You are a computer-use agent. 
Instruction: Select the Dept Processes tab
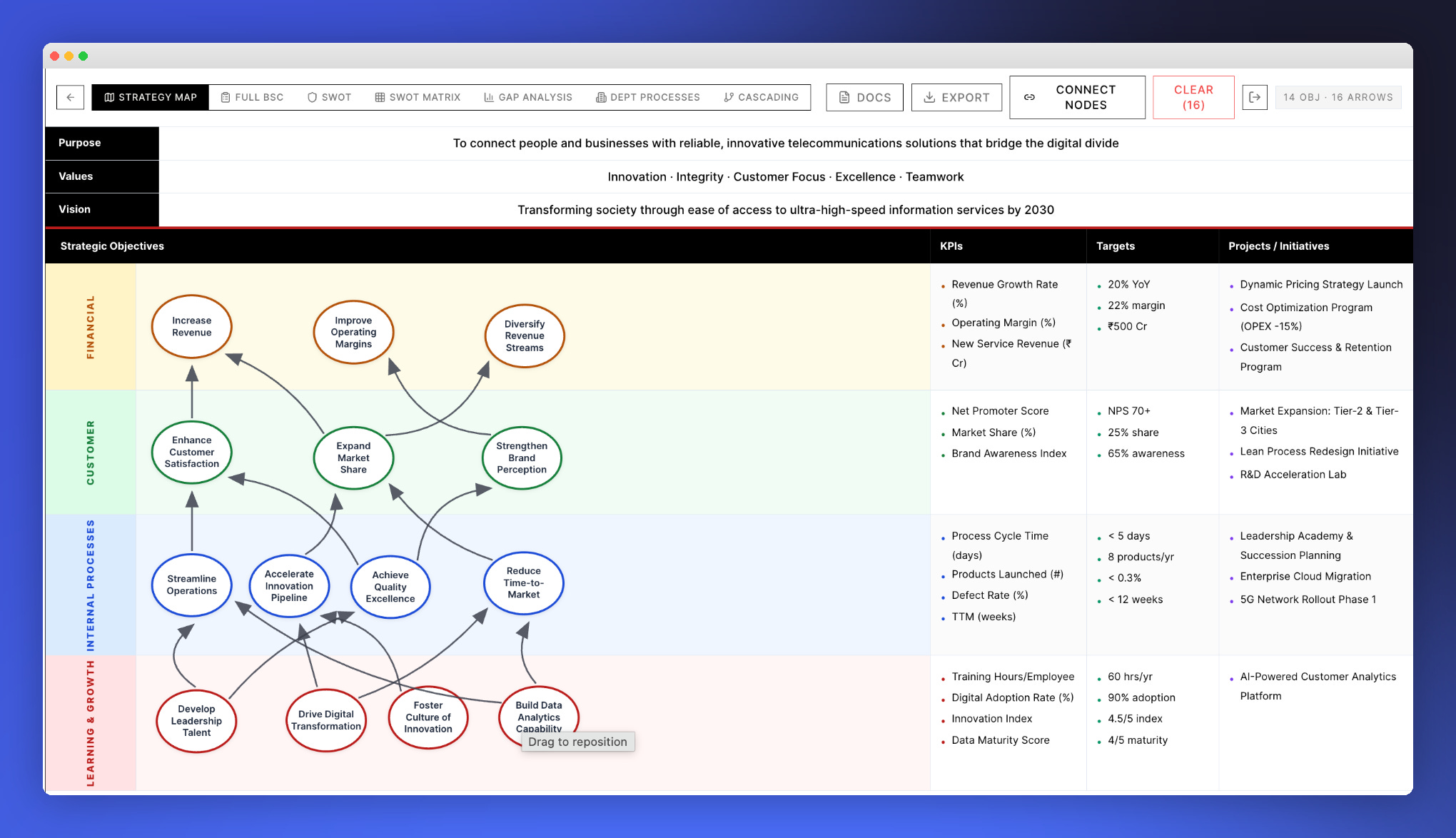pos(647,97)
